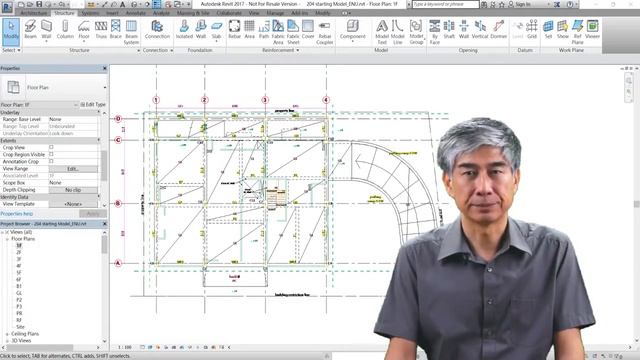The width and height of the screenshot is (640, 360).
Task: Select the Modify tool
Action: tap(11, 31)
